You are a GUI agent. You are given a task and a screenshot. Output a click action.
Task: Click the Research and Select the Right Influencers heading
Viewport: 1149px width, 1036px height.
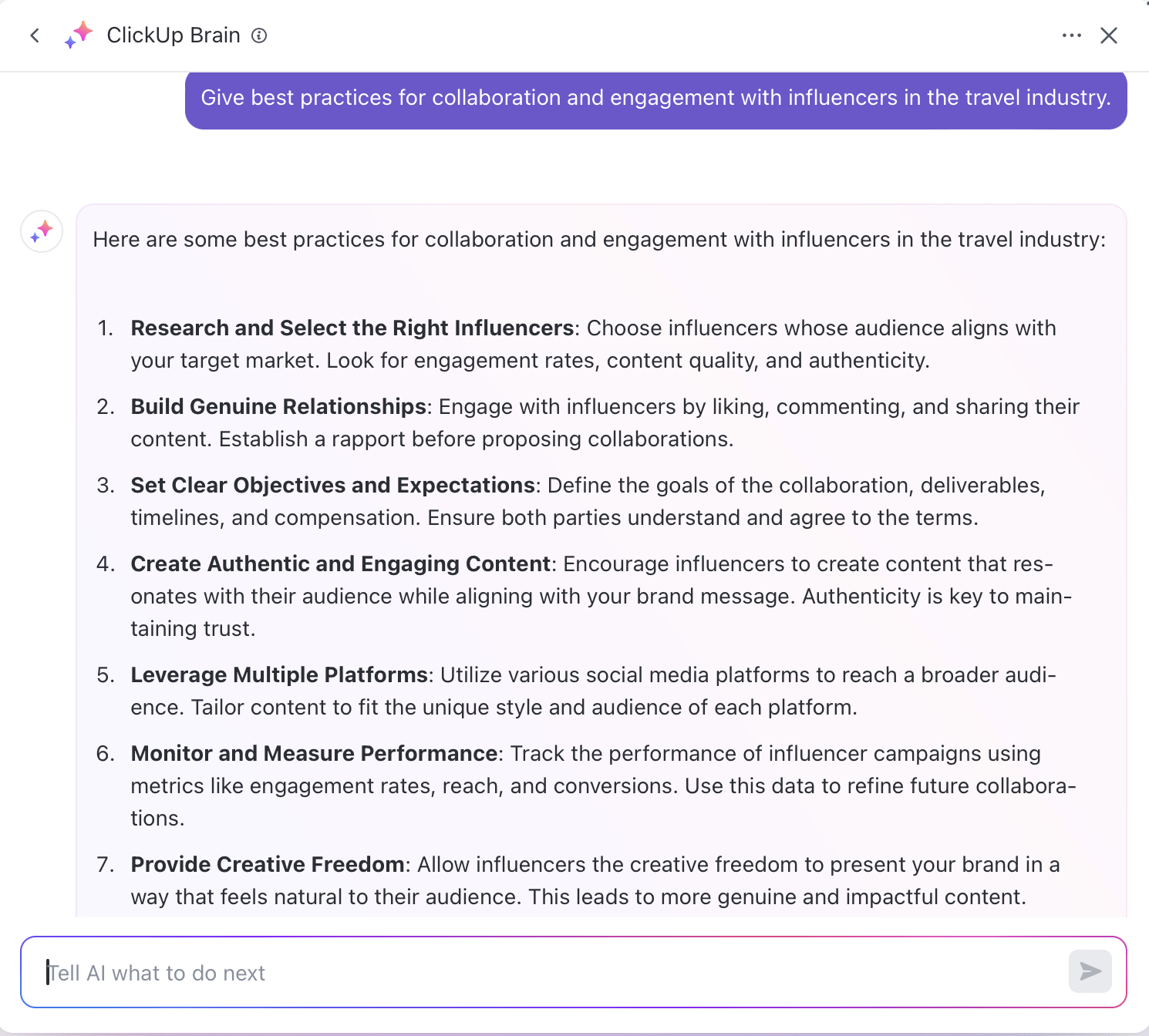[x=352, y=328]
